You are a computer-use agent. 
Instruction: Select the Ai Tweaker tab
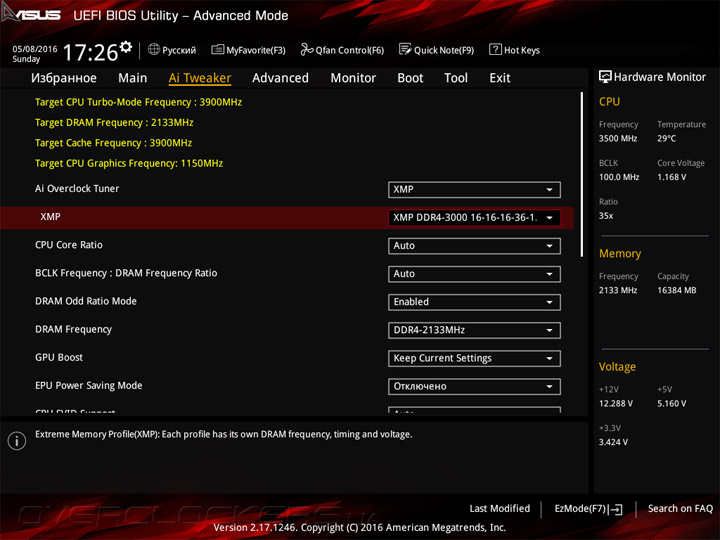[200, 78]
